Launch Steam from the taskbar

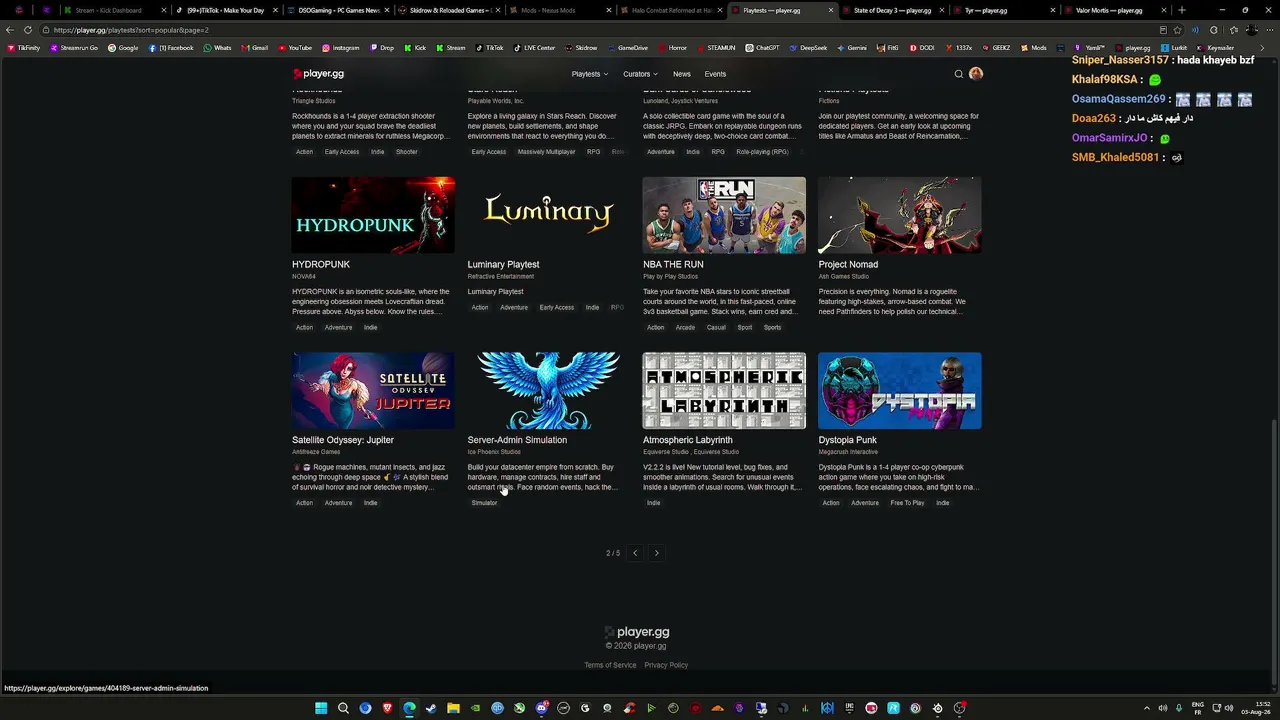click(x=431, y=708)
